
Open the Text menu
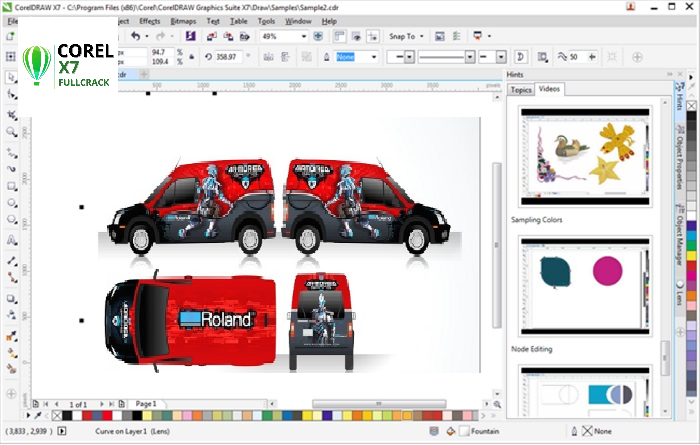point(213,21)
